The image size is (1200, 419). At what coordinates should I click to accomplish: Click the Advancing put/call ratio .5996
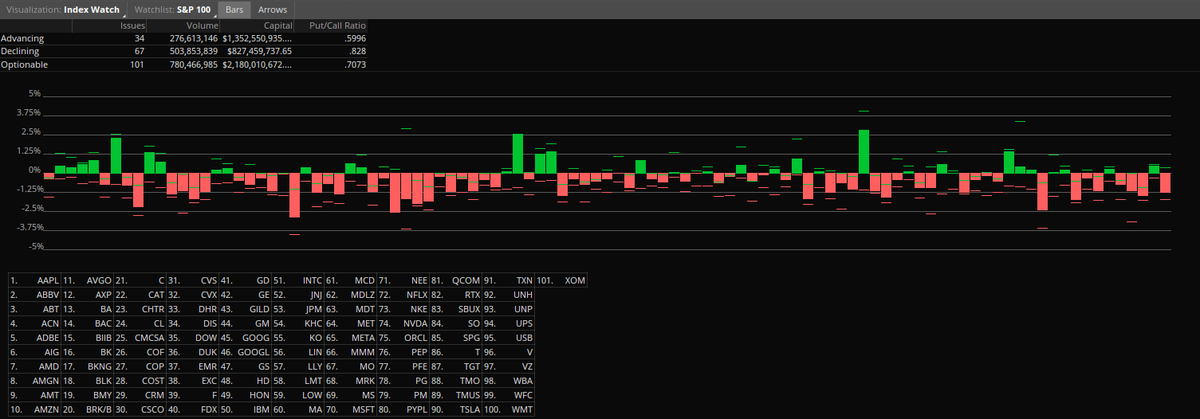click(x=353, y=37)
